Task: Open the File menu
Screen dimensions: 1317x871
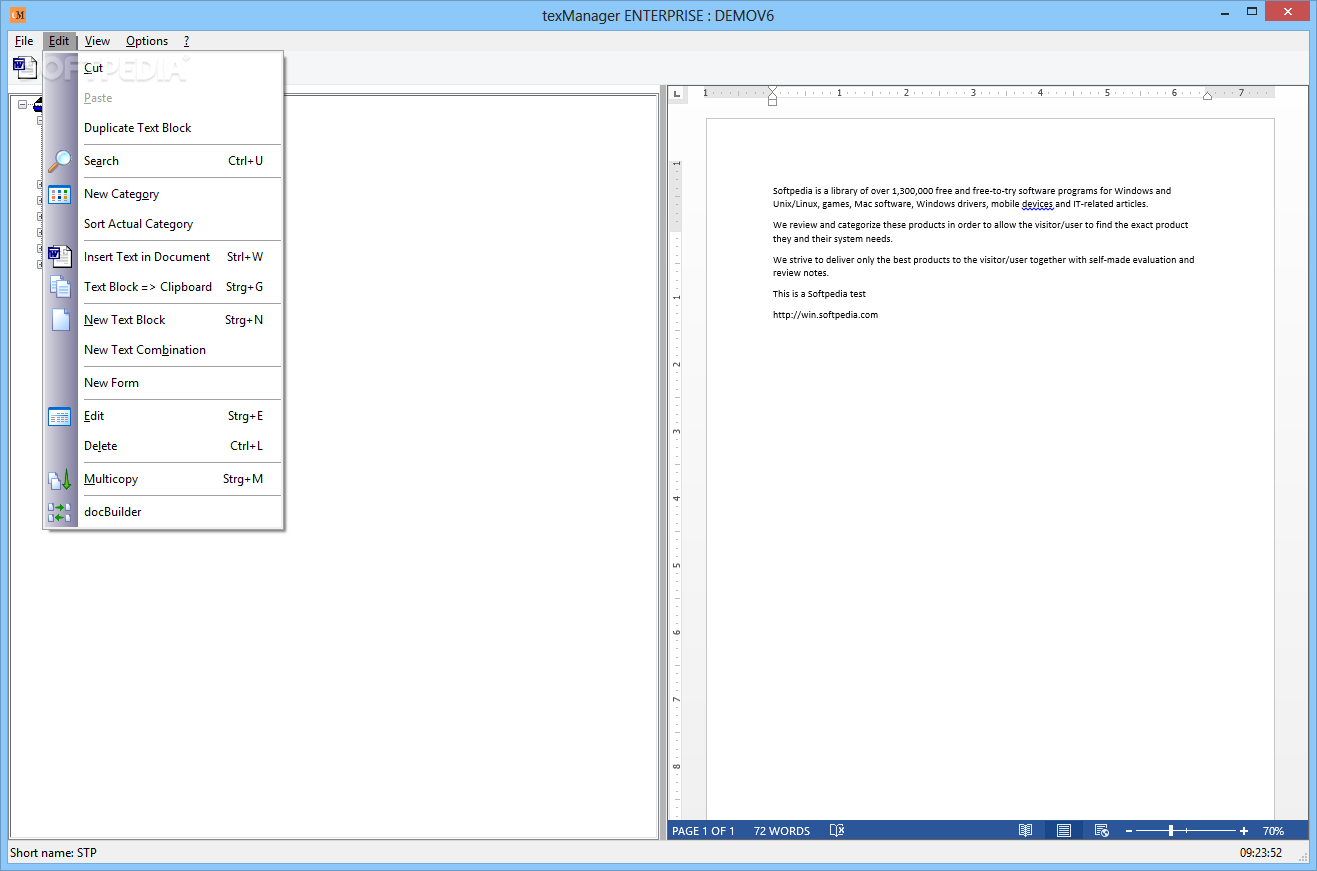Action: pyautogui.click(x=24, y=41)
